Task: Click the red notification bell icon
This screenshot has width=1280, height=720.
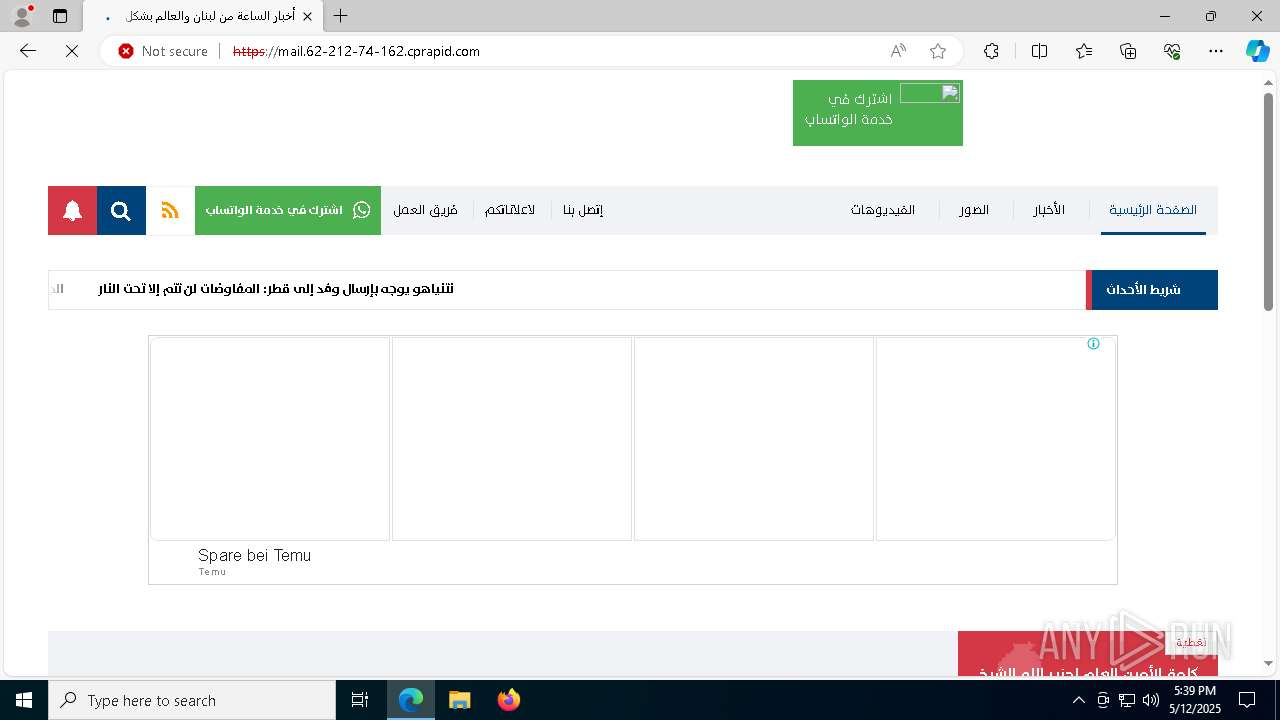Action: point(72,210)
